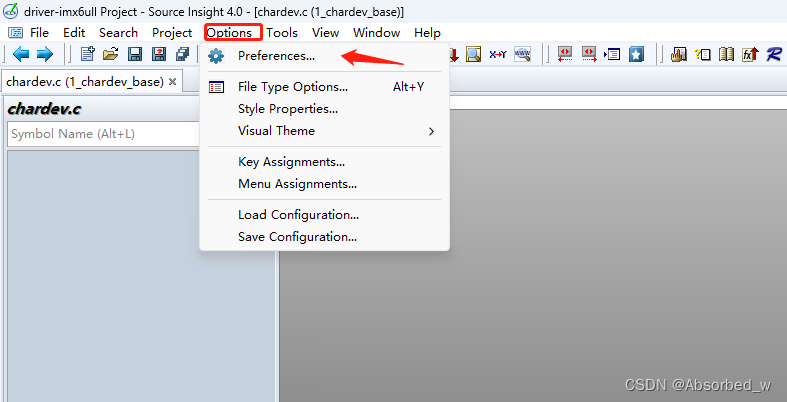Click the application icon left of File menu
Image resolution: width=787 pixels, height=402 pixels.
[x=16, y=33]
